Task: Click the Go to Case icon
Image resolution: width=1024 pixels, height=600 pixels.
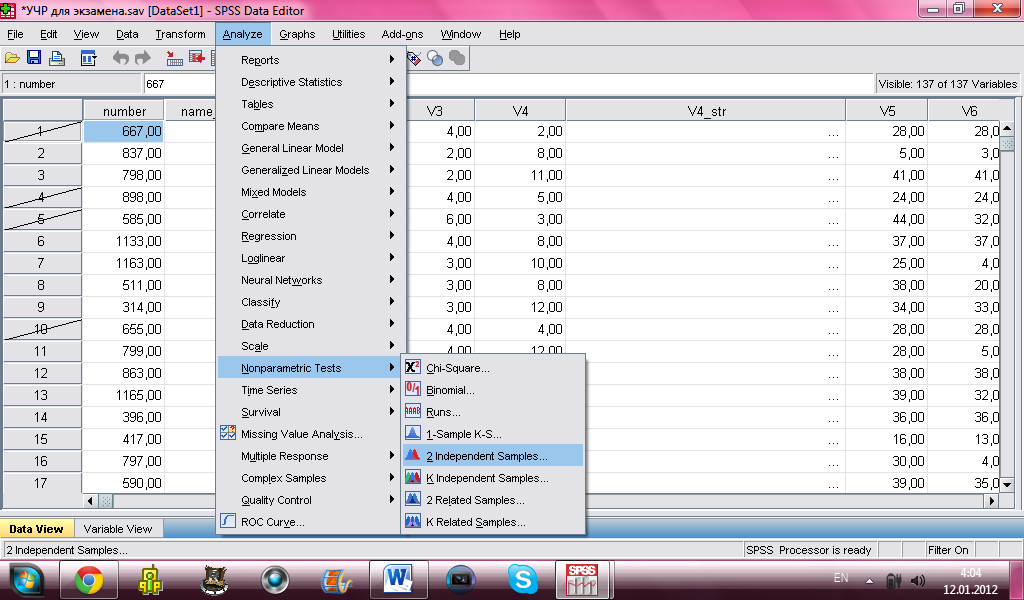Action: click(174, 58)
